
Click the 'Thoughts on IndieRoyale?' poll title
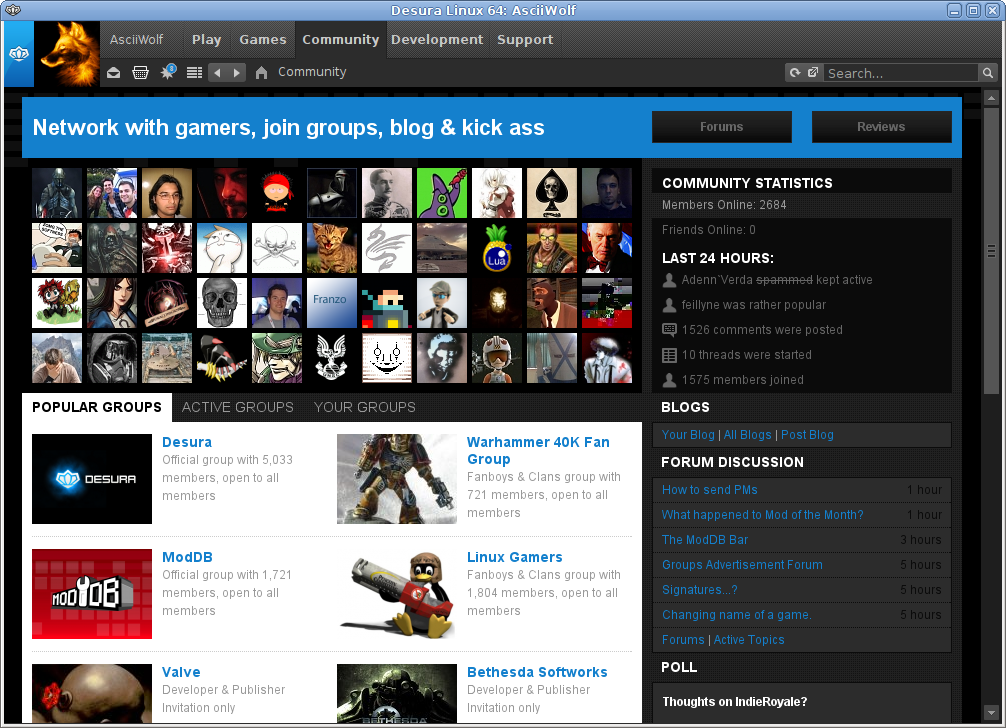pos(735,702)
